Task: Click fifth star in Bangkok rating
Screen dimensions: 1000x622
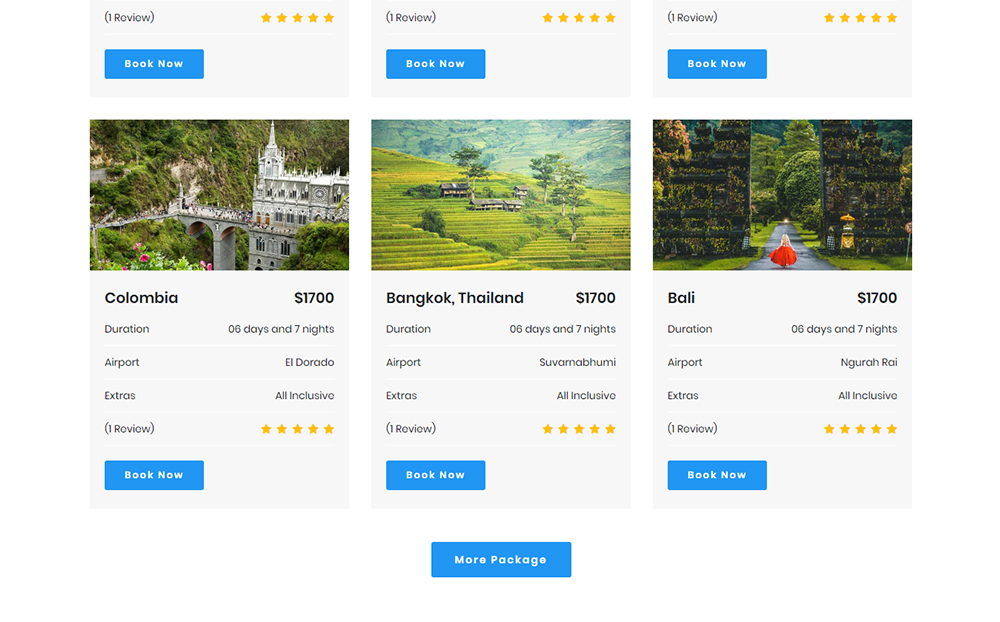Action: (610, 429)
